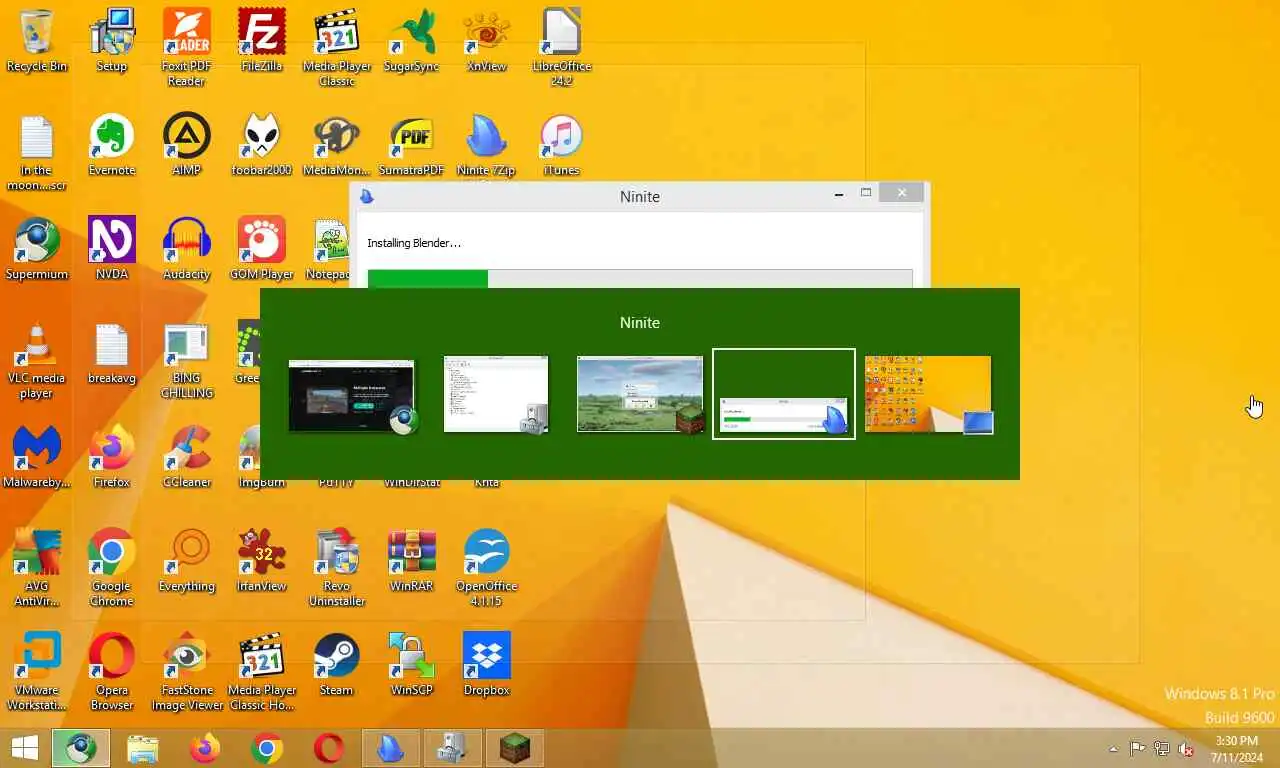Select the Malwarebytes desktop icon
This screenshot has width=1280, height=768.
click(x=37, y=456)
